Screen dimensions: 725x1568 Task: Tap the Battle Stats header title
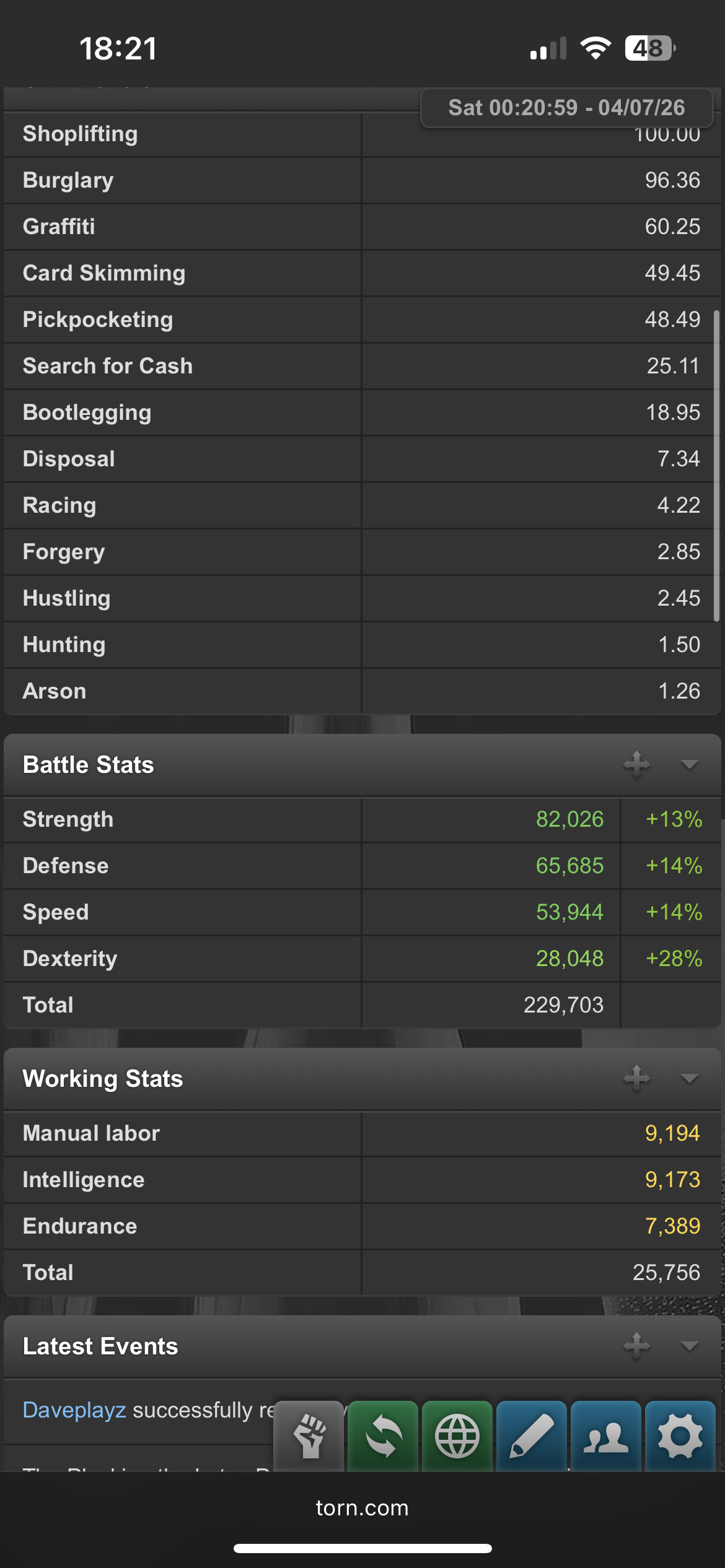point(89,765)
